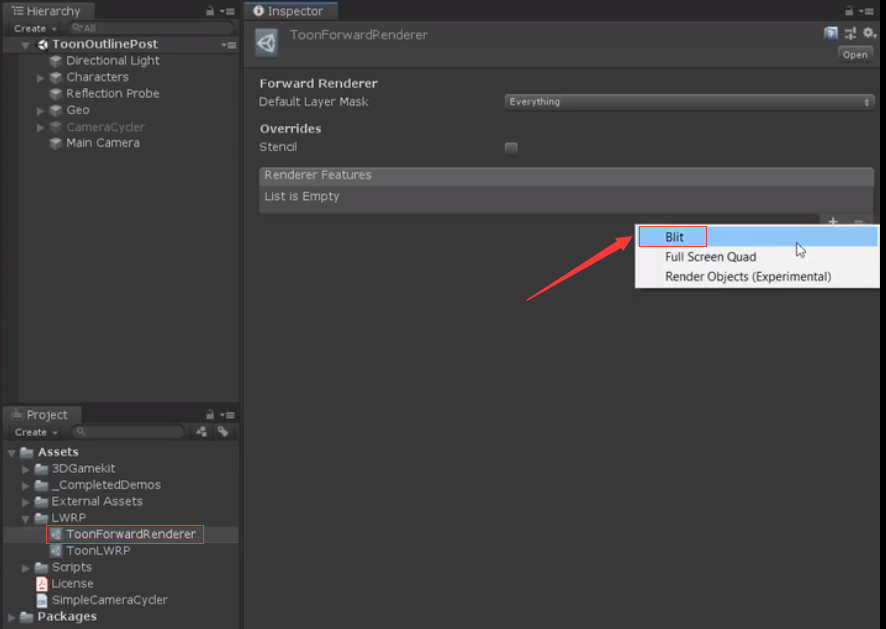Open the inspector settings gear icon

[870, 33]
